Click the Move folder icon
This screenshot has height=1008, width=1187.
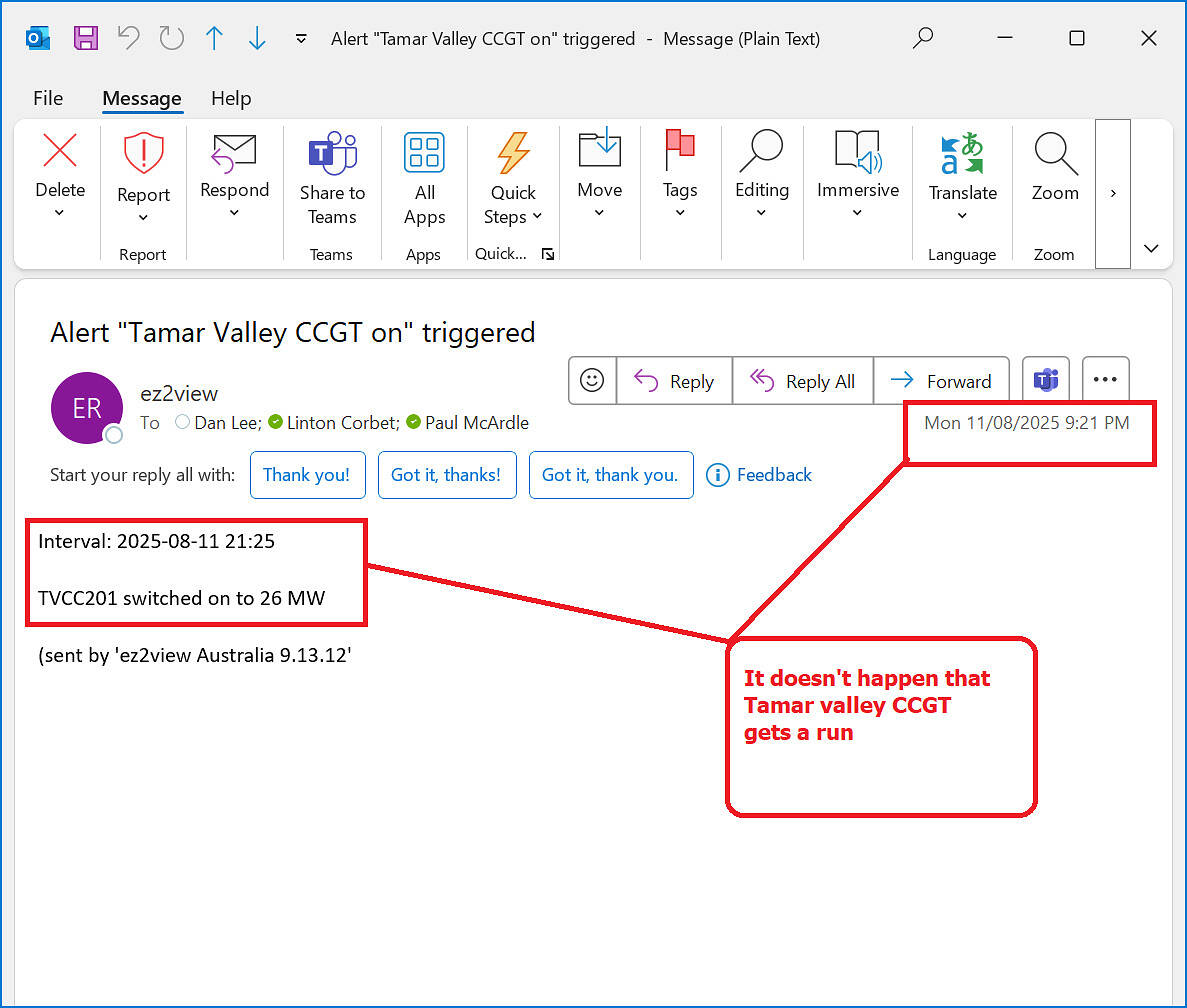click(x=600, y=148)
